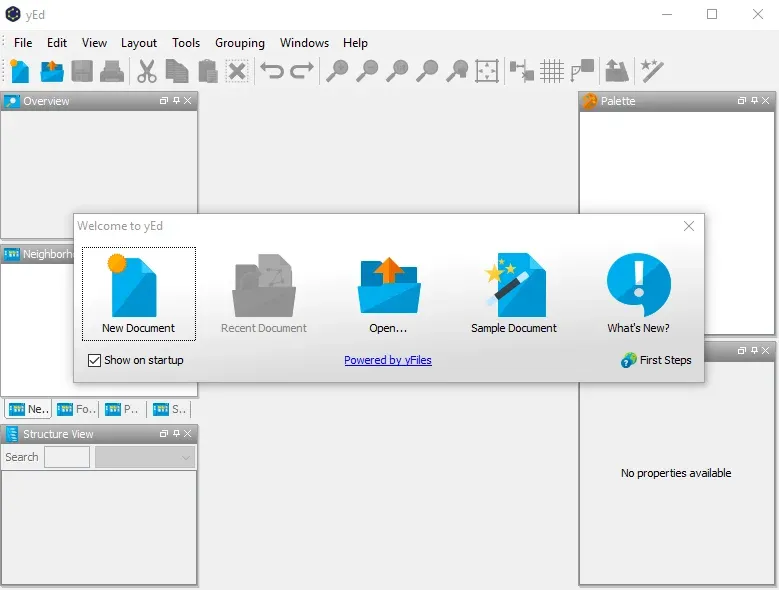Switch to the Fo.. tab
The width and height of the screenshot is (779, 590).
coord(76,409)
